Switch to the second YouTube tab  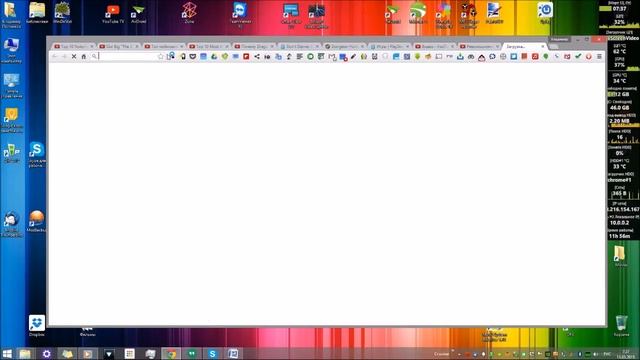(118, 47)
